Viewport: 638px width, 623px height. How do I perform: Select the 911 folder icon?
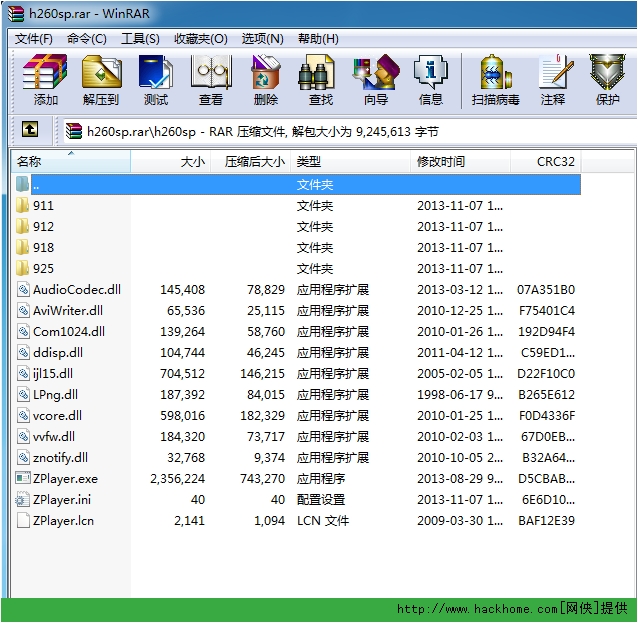23,205
